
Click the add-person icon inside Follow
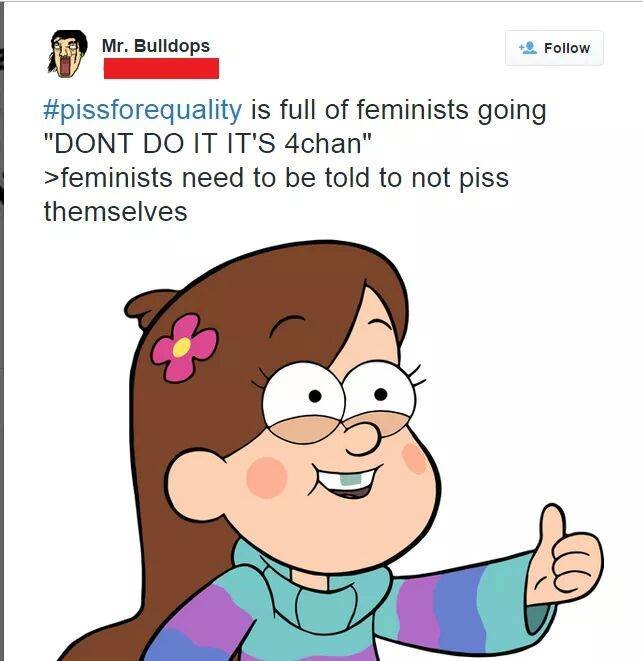[x=527, y=48]
